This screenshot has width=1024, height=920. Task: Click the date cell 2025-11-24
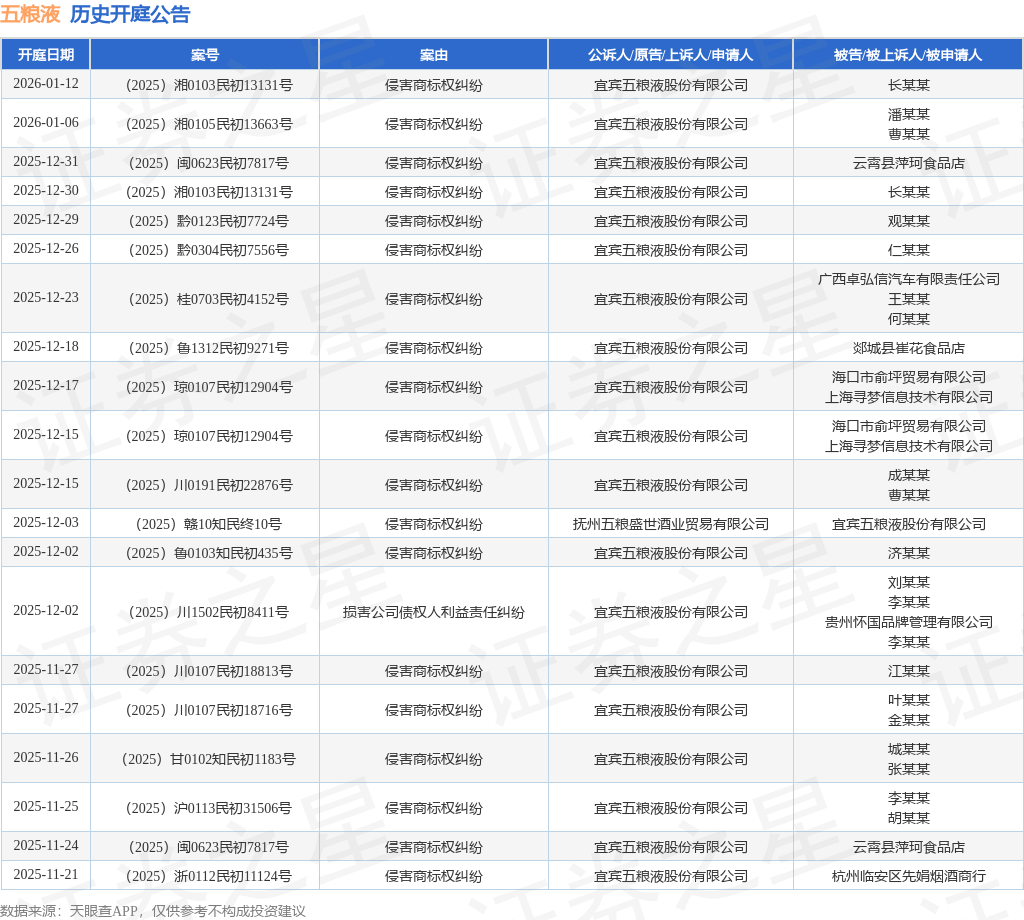click(x=46, y=846)
